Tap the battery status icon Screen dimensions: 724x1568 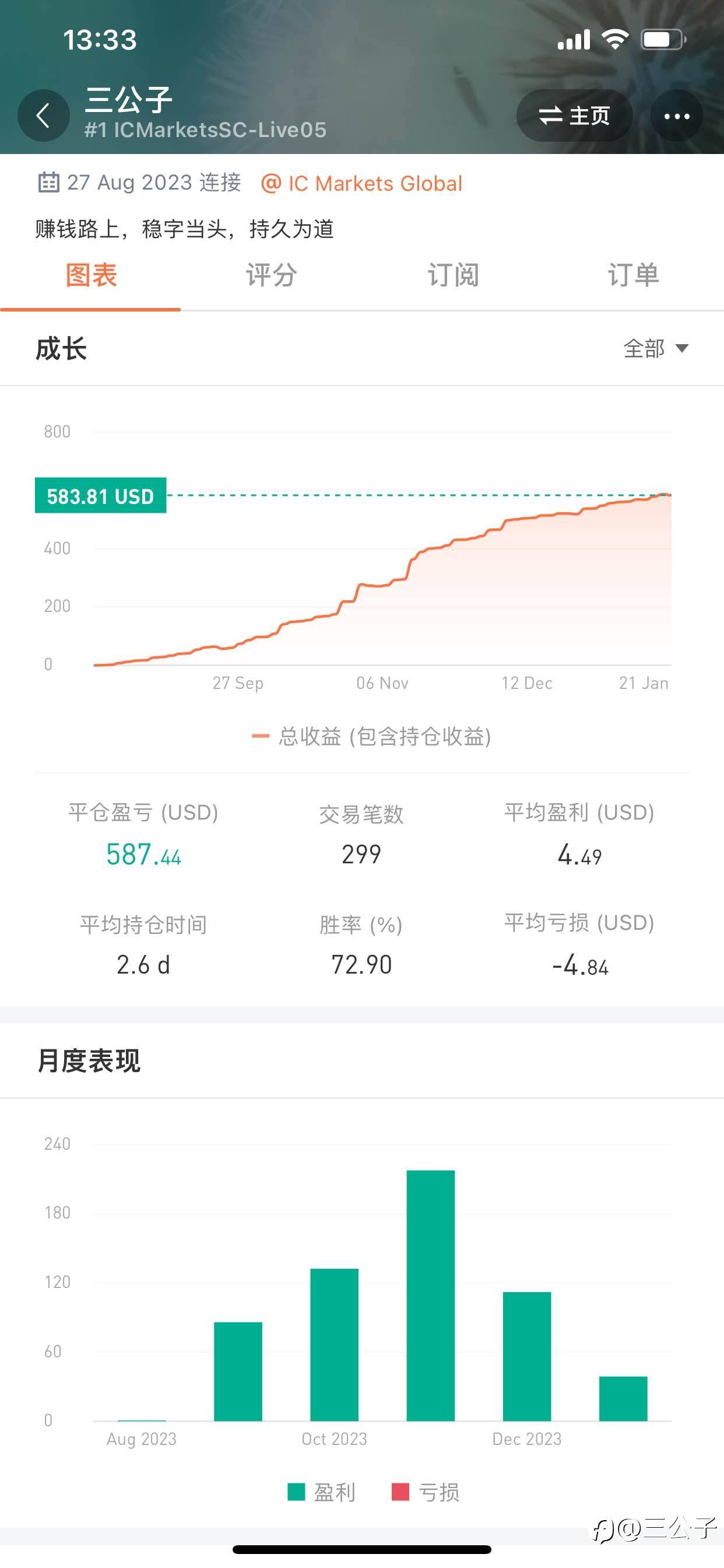pyautogui.click(x=663, y=40)
